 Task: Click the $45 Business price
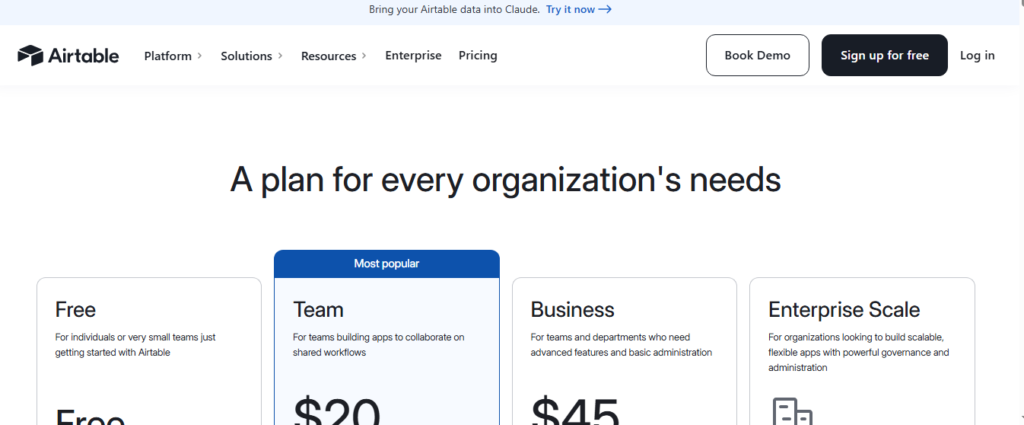pyautogui.click(x=575, y=411)
